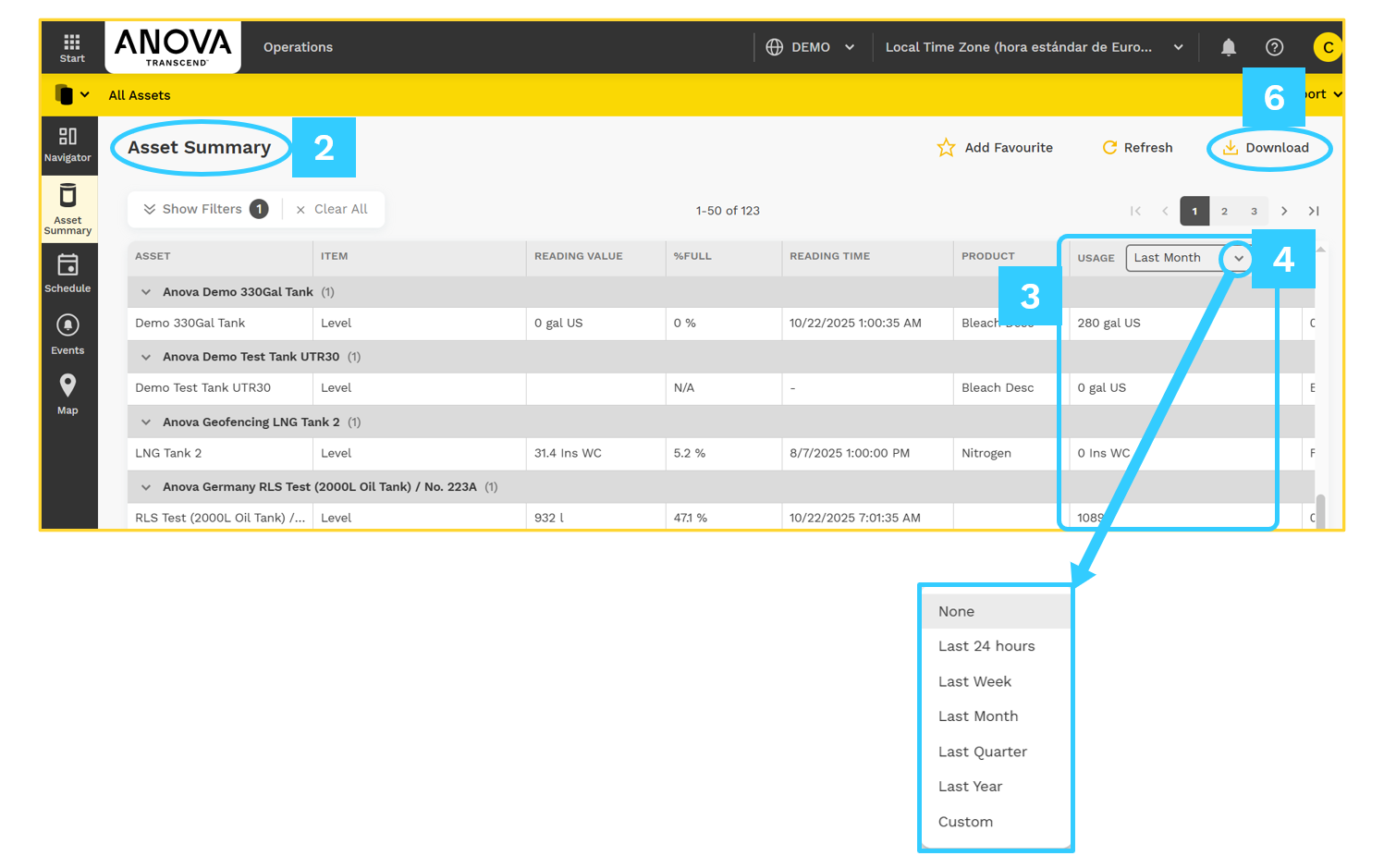
Task: Open the help question-mark icon
Action: [x=1274, y=46]
